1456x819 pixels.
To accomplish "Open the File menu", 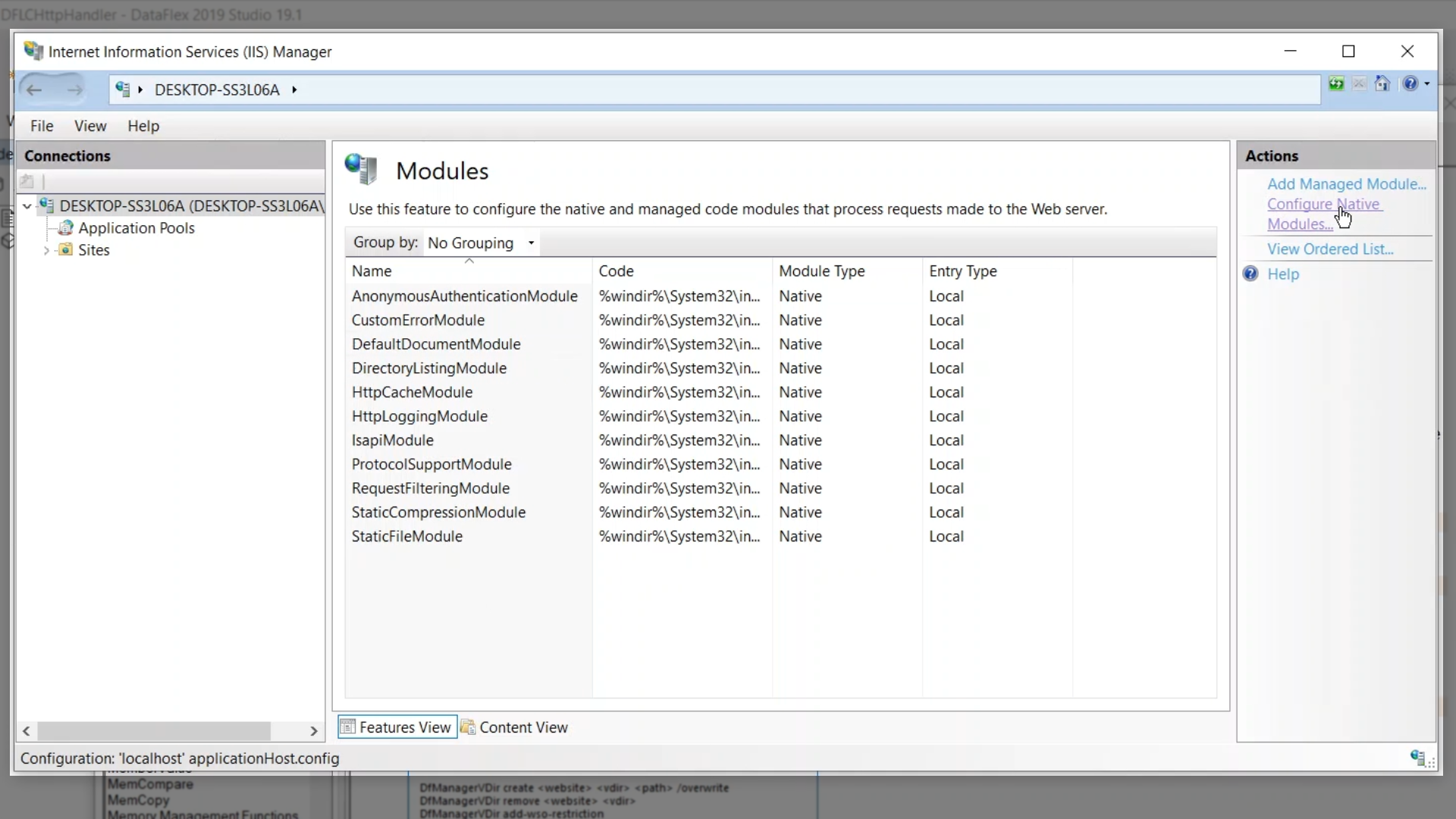I will click(42, 126).
